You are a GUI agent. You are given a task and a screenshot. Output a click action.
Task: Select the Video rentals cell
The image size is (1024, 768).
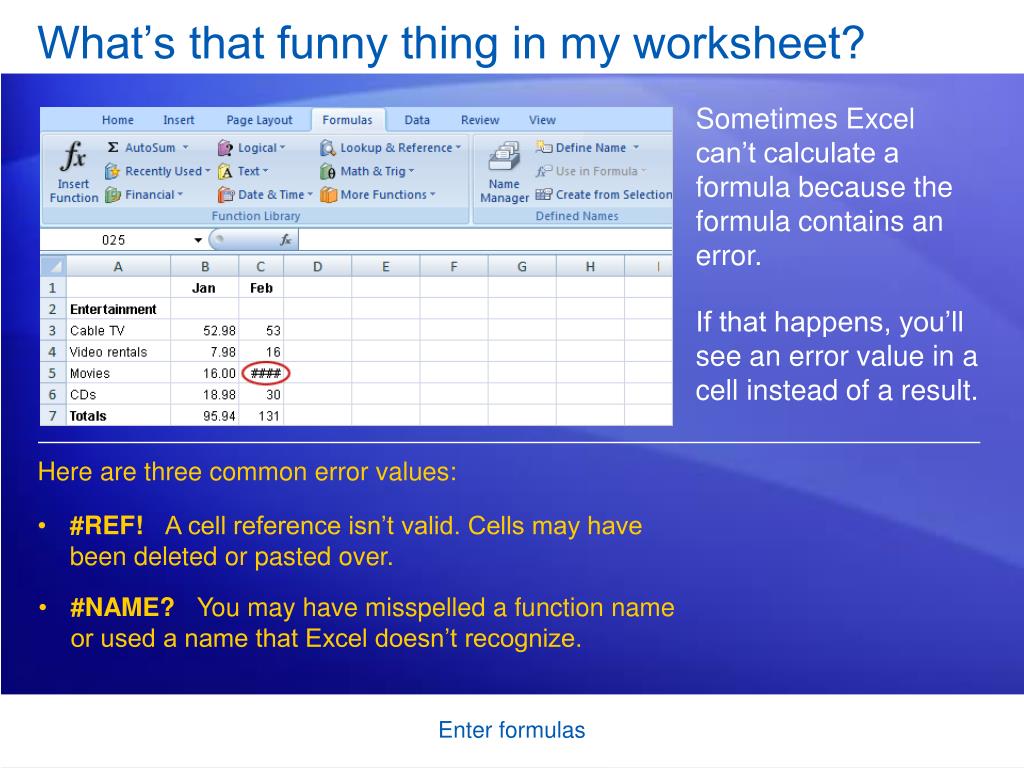point(118,352)
